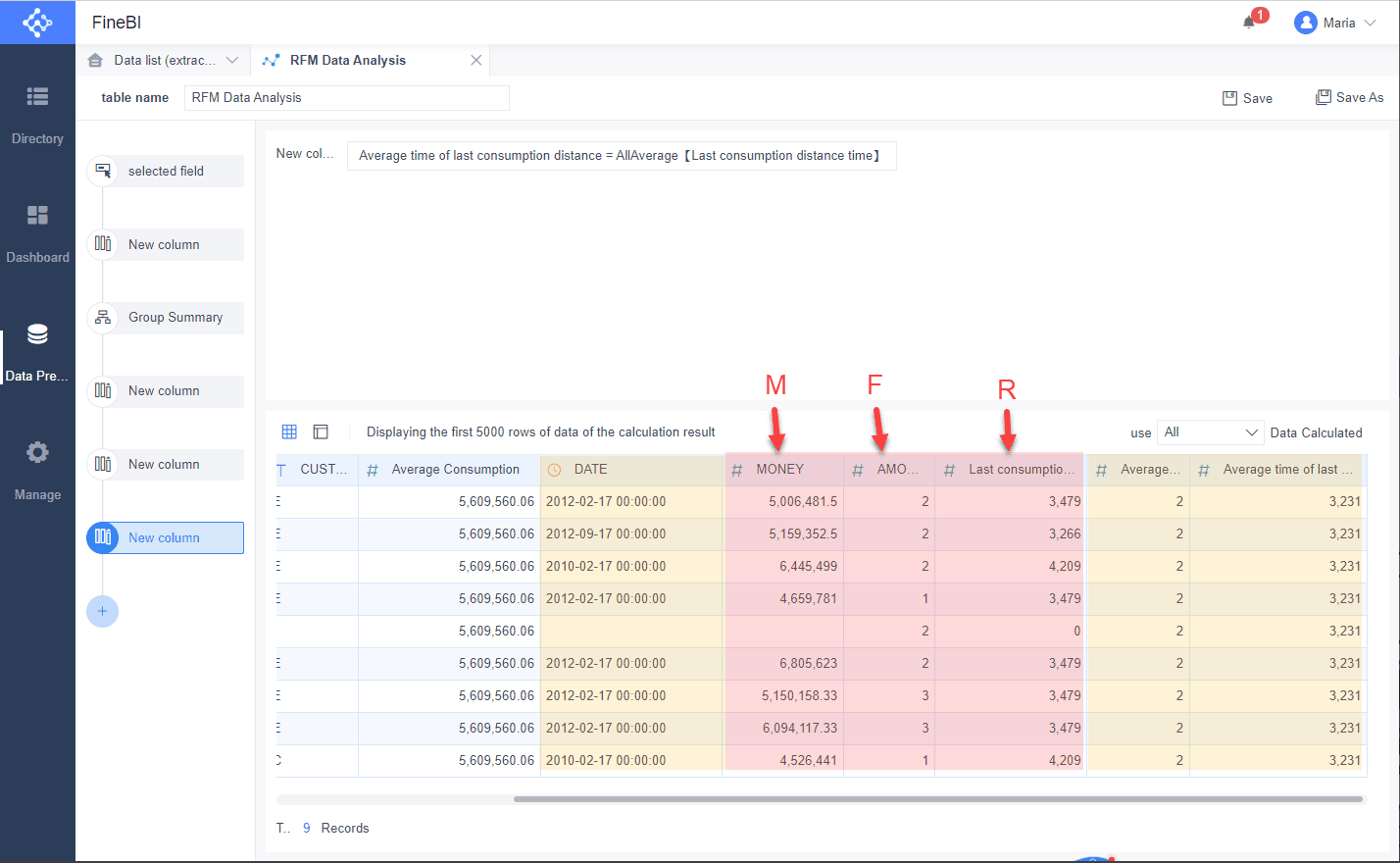This screenshot has height=863, width=1400.
Task: Switch to the Data list (extrac... tab
Action: 163,60
